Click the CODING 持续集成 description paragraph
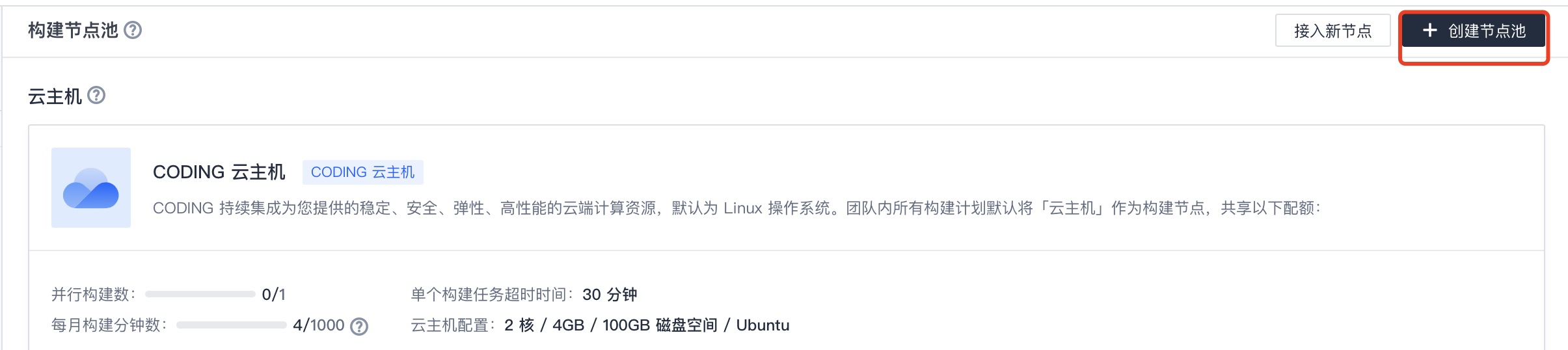 click(x=737, y=208)
